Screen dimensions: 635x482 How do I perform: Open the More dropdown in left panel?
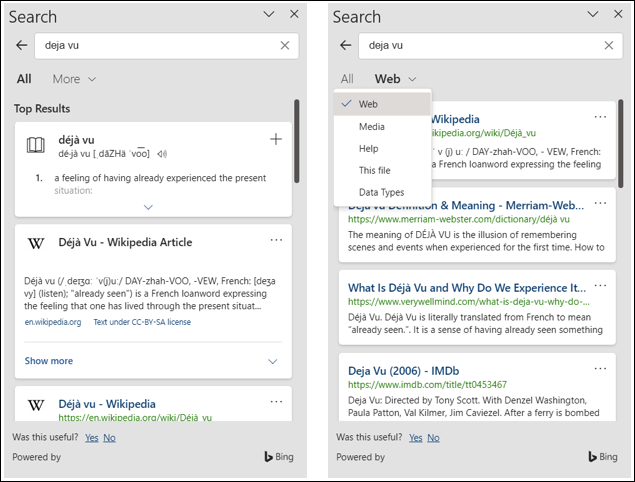(74, 79)
